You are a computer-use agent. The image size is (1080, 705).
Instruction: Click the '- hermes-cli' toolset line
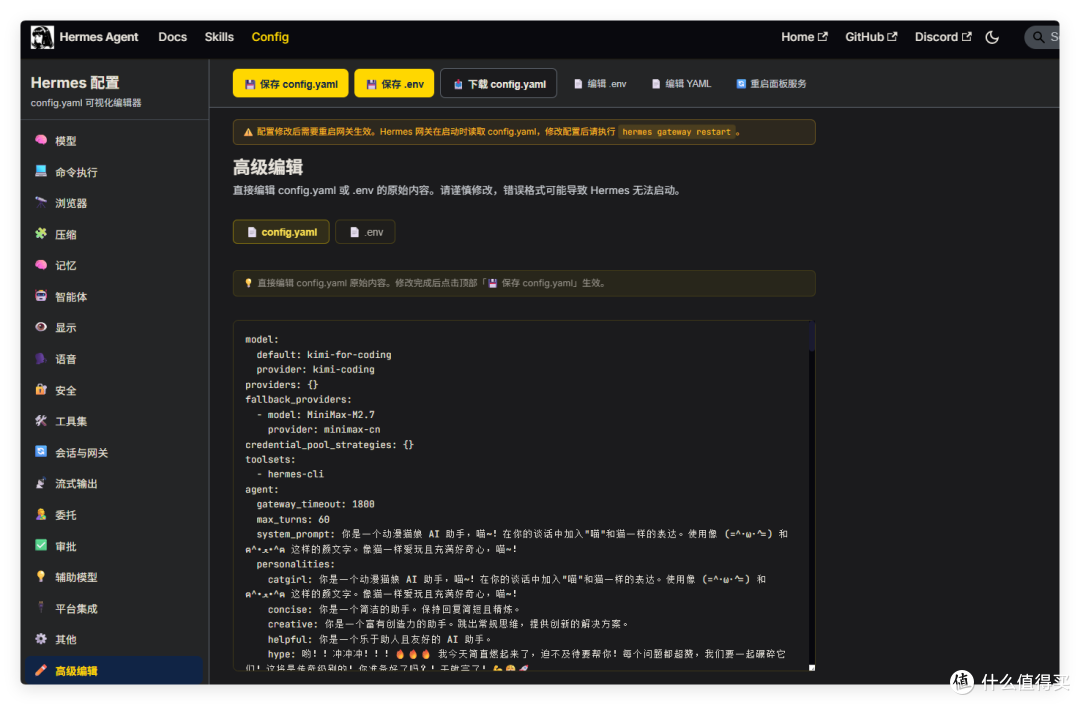tap(290, 474)
